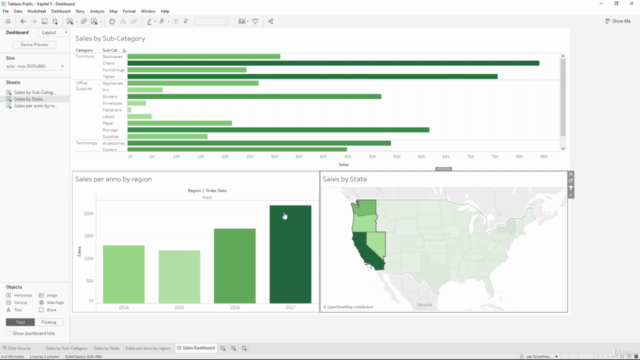Select Sales by Sub-Categ... in Sheets list
The height and width of the screenshot is (360, 640).
[x=34, y=92]
